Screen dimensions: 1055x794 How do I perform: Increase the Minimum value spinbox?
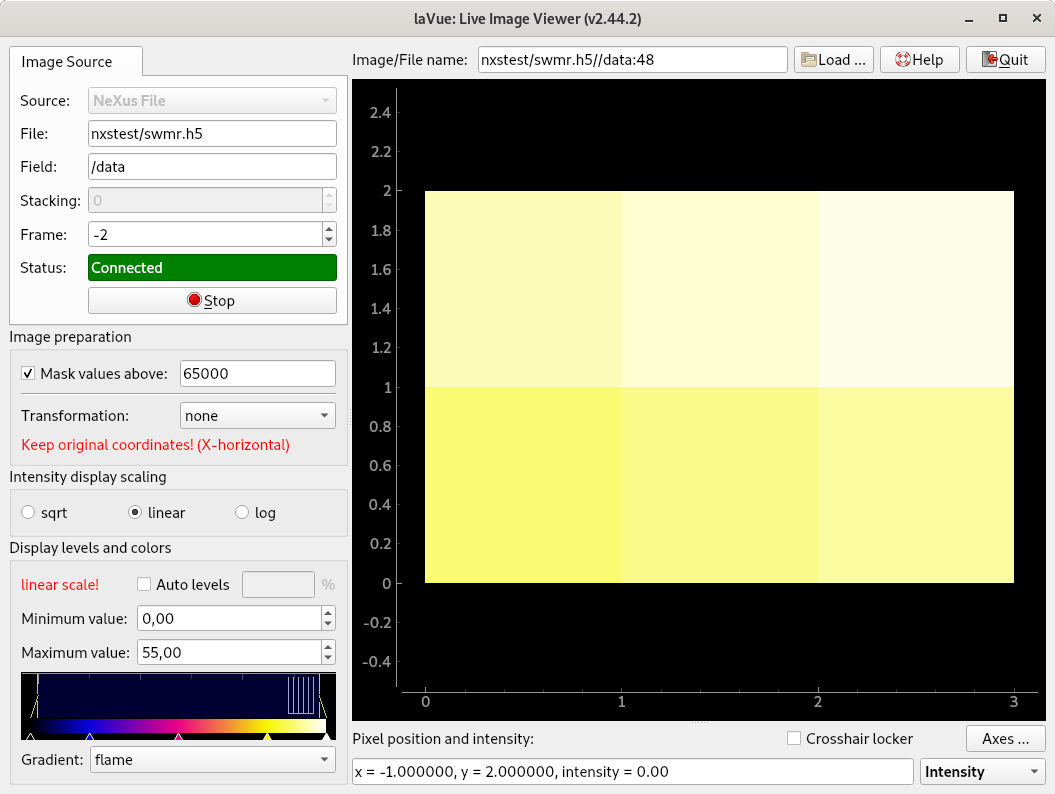329,613
